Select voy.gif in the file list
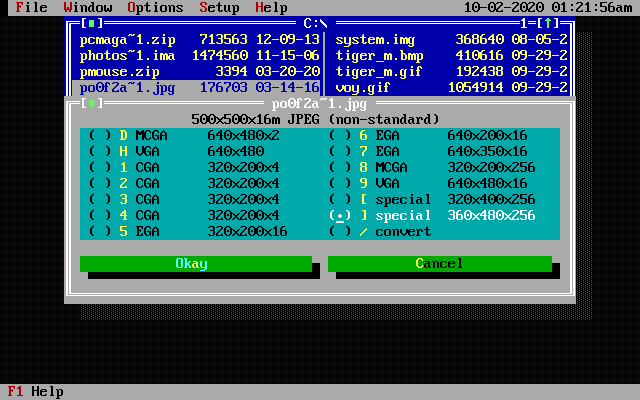640x400 pixels. [451, 87]
